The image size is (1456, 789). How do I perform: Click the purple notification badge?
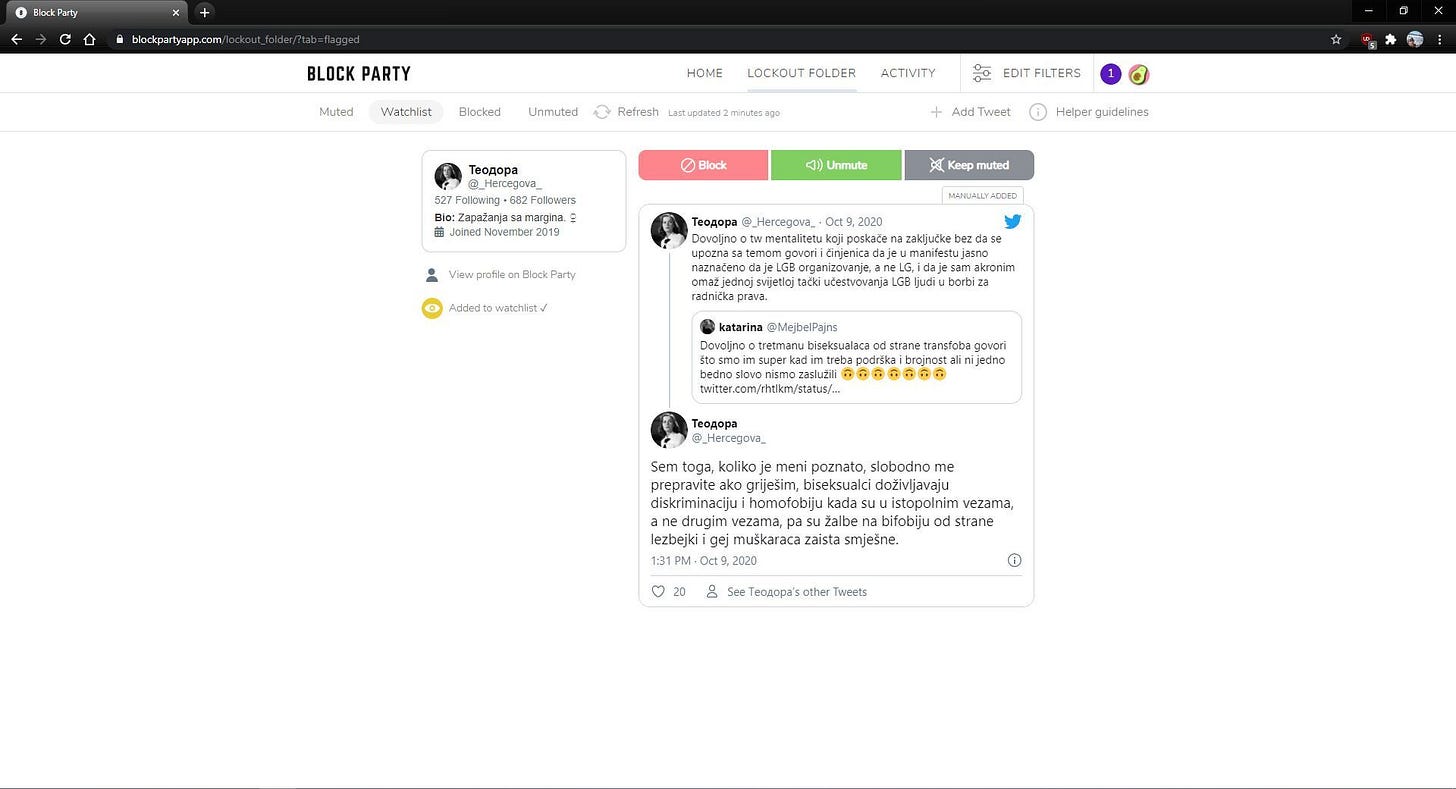pos(1110,74)
